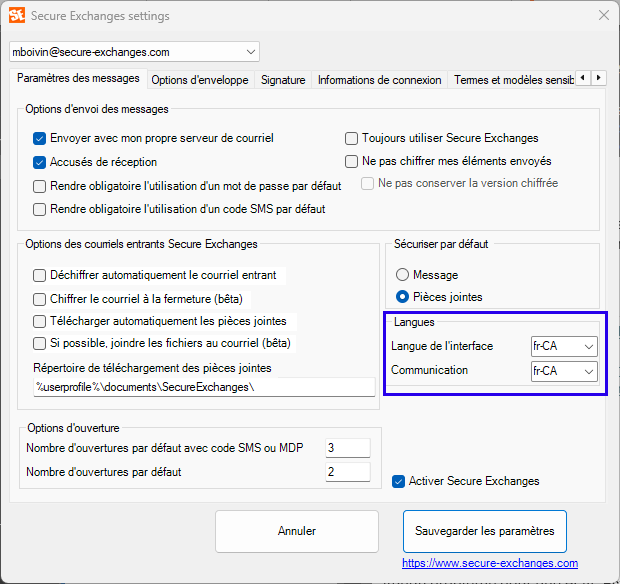Click the Secure Exchanges logo icon in title bar
The image size is (620, 584).
point(17,15)
